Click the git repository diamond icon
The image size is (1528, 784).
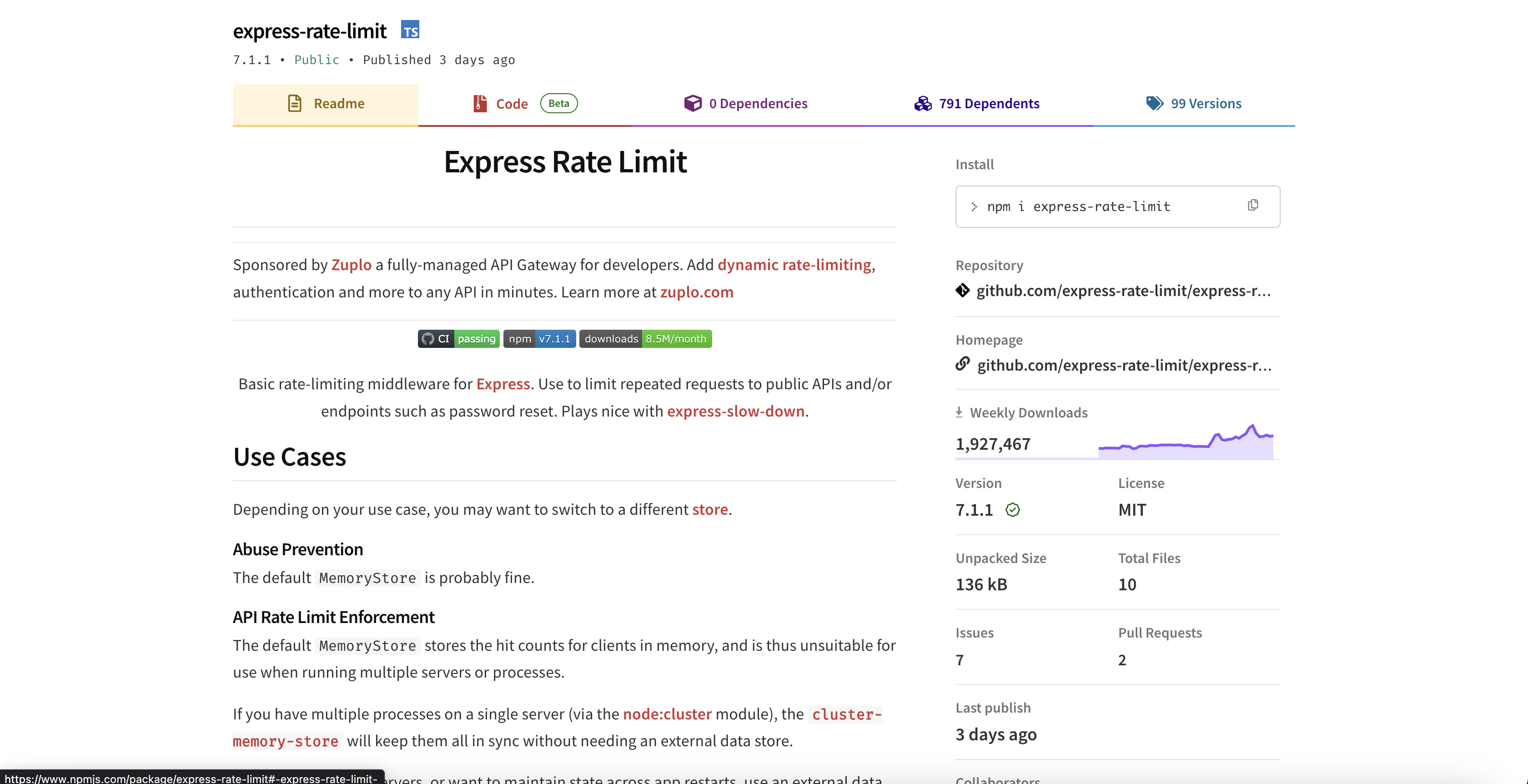click(963, 291)
